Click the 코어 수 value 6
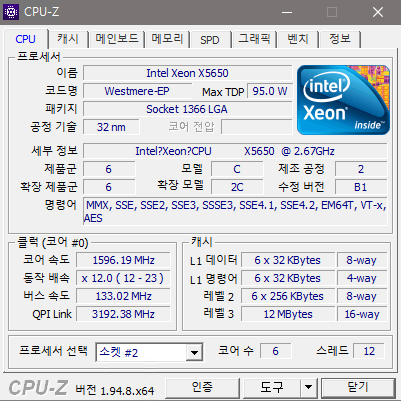Image resolution: width=401 pixels, height=401 pixels. (x=275, y=351)
